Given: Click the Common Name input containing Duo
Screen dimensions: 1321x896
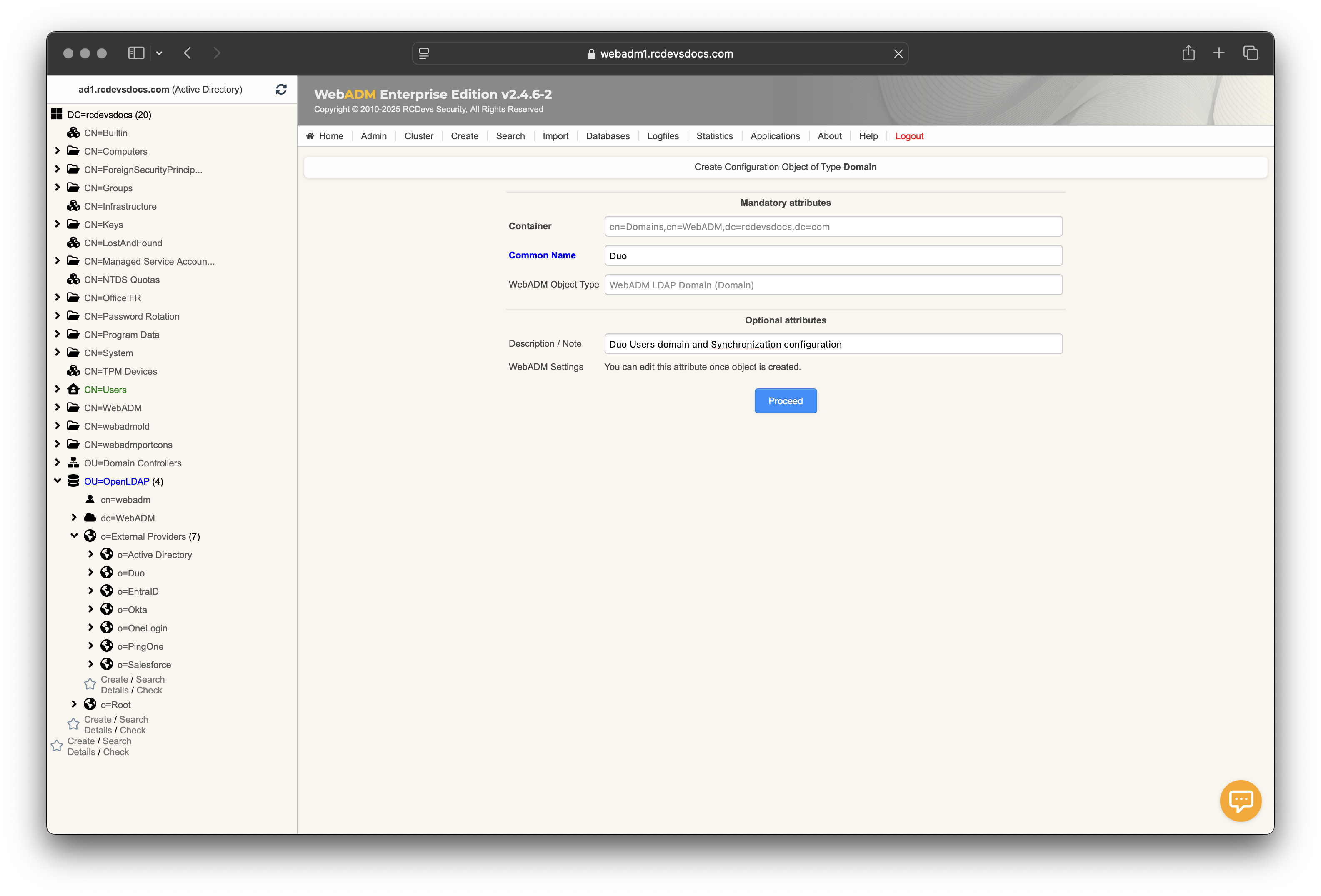Looking at the screenshot, I should (x=833, y=255).
